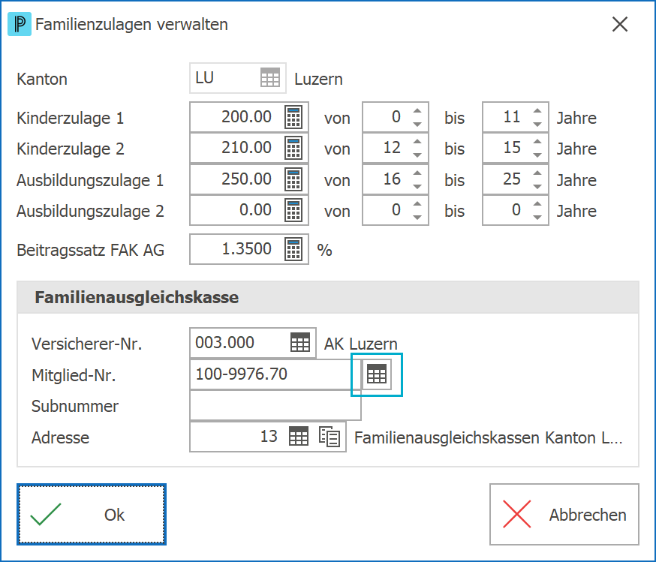
Task: Open calculator for Kinderzulage 1 amount
Action: 293,117
